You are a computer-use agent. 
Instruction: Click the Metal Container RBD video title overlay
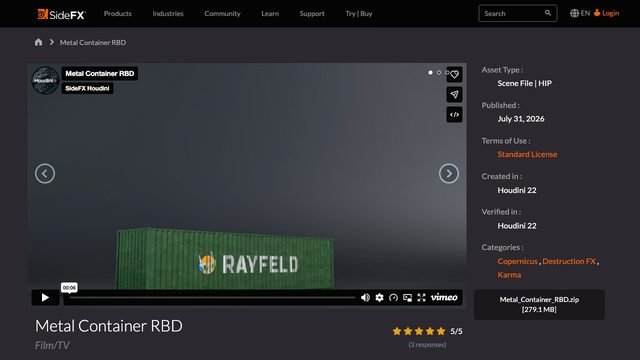(x=100, y=73)
